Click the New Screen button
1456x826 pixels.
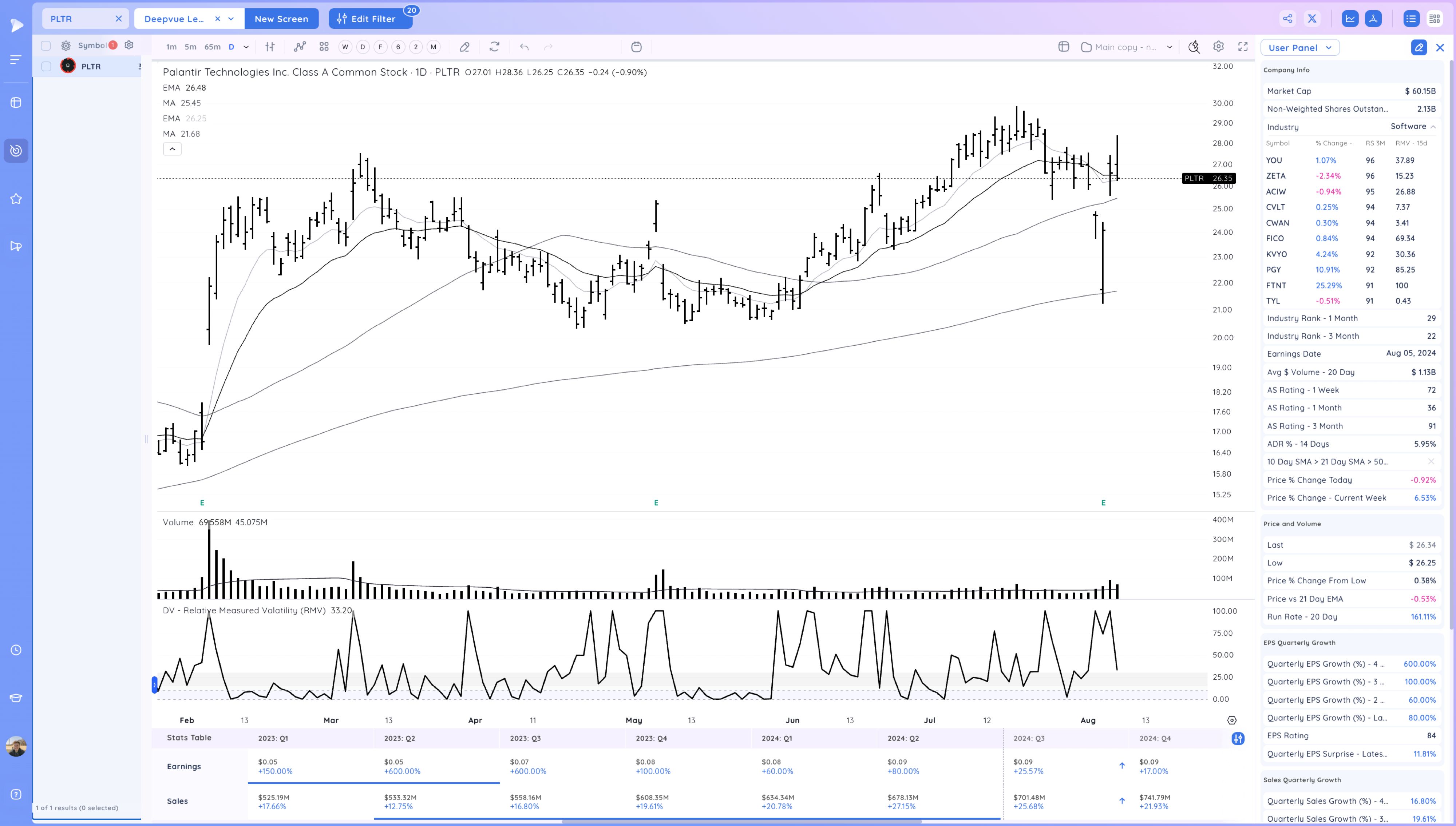coord(281,19)
